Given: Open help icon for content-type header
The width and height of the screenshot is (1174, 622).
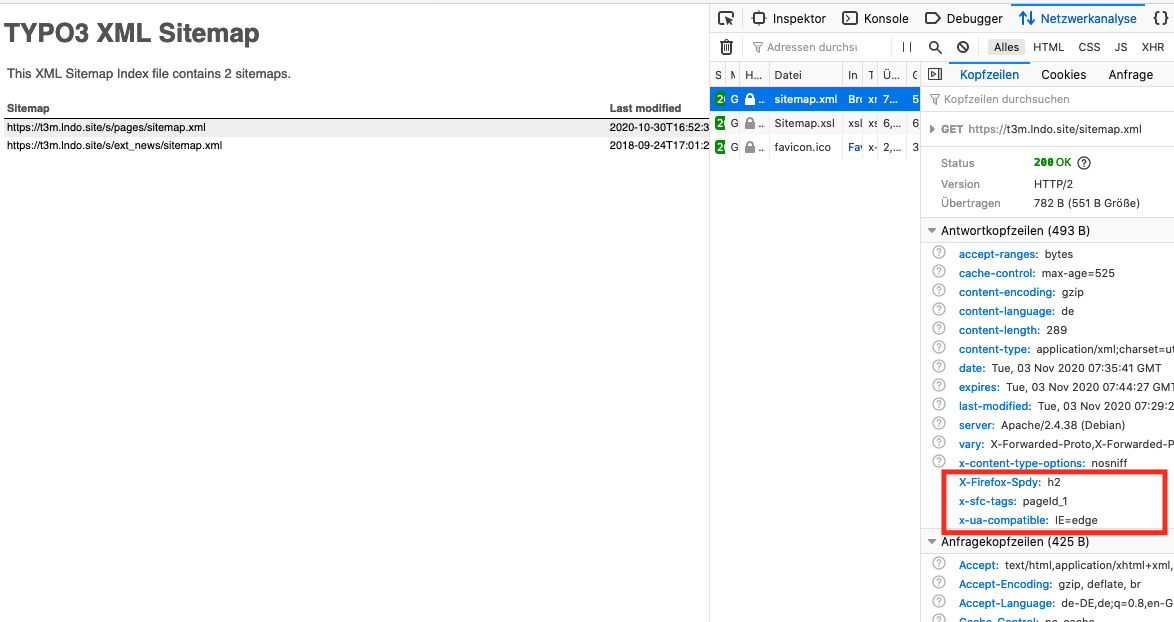Looking at the screenshot, I should point(939,347).
